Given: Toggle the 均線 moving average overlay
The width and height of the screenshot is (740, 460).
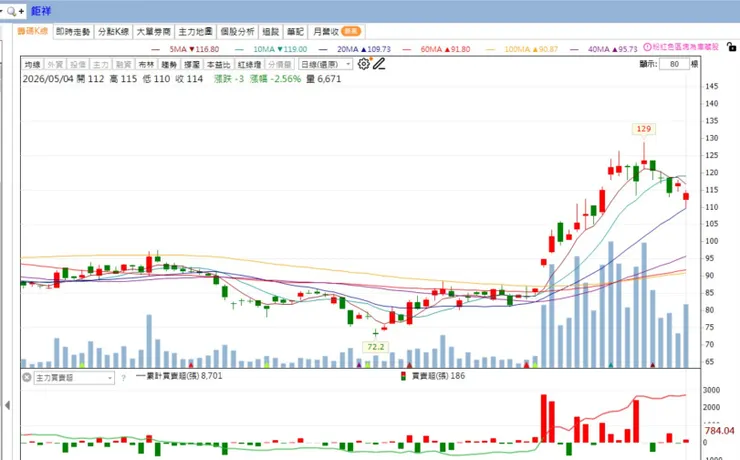Looking at the screenshot, I should tap(33, 64).
